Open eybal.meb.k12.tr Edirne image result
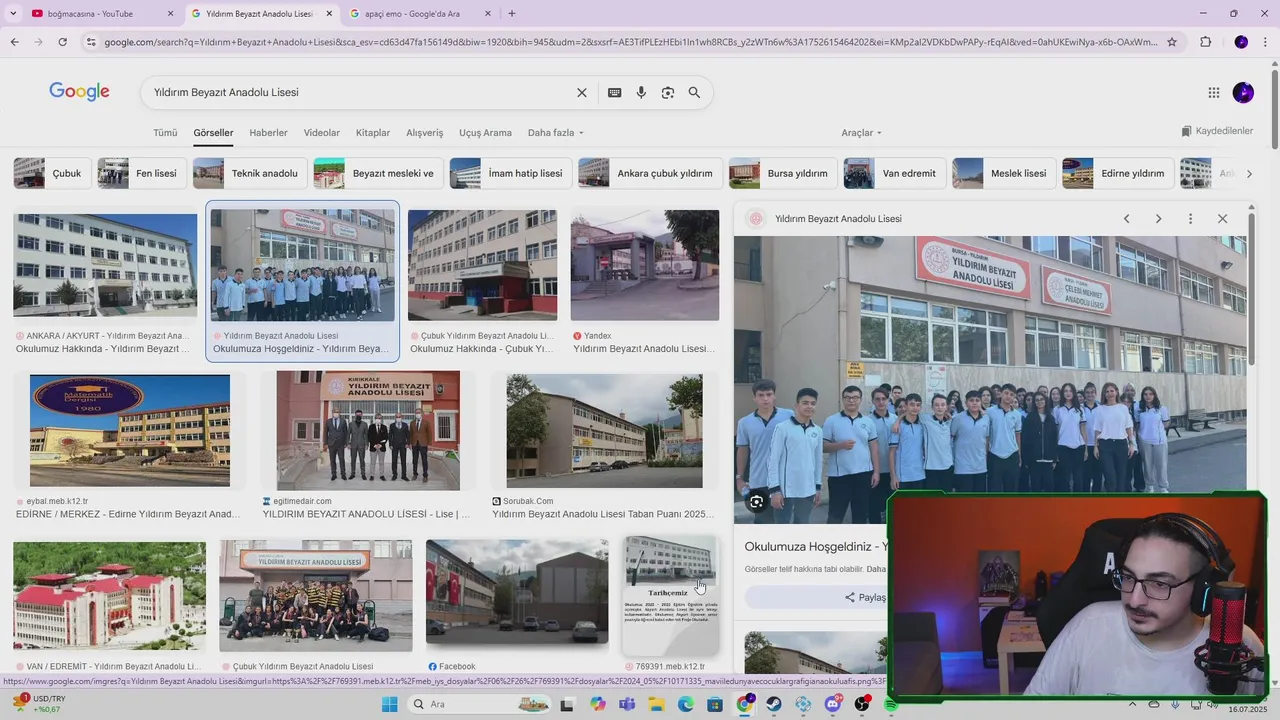This screenshot has height=720, width=1280. point(130,430)
